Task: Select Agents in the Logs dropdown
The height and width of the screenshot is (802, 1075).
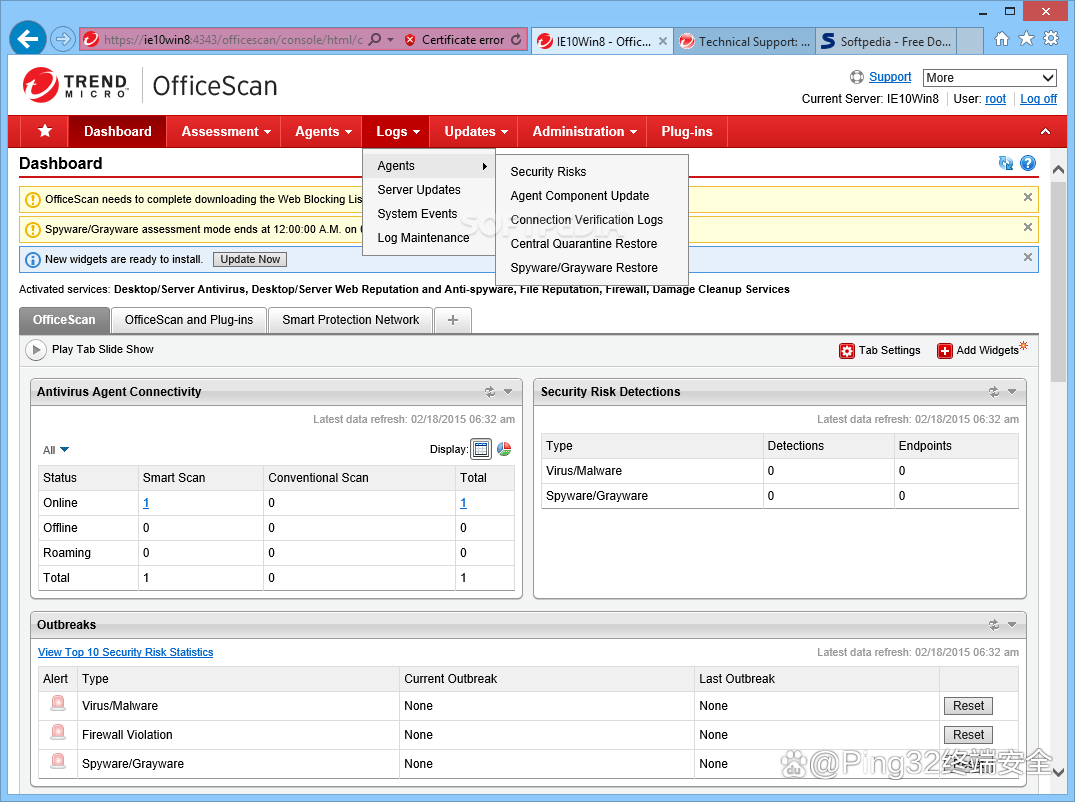Action: coord(429,166)
